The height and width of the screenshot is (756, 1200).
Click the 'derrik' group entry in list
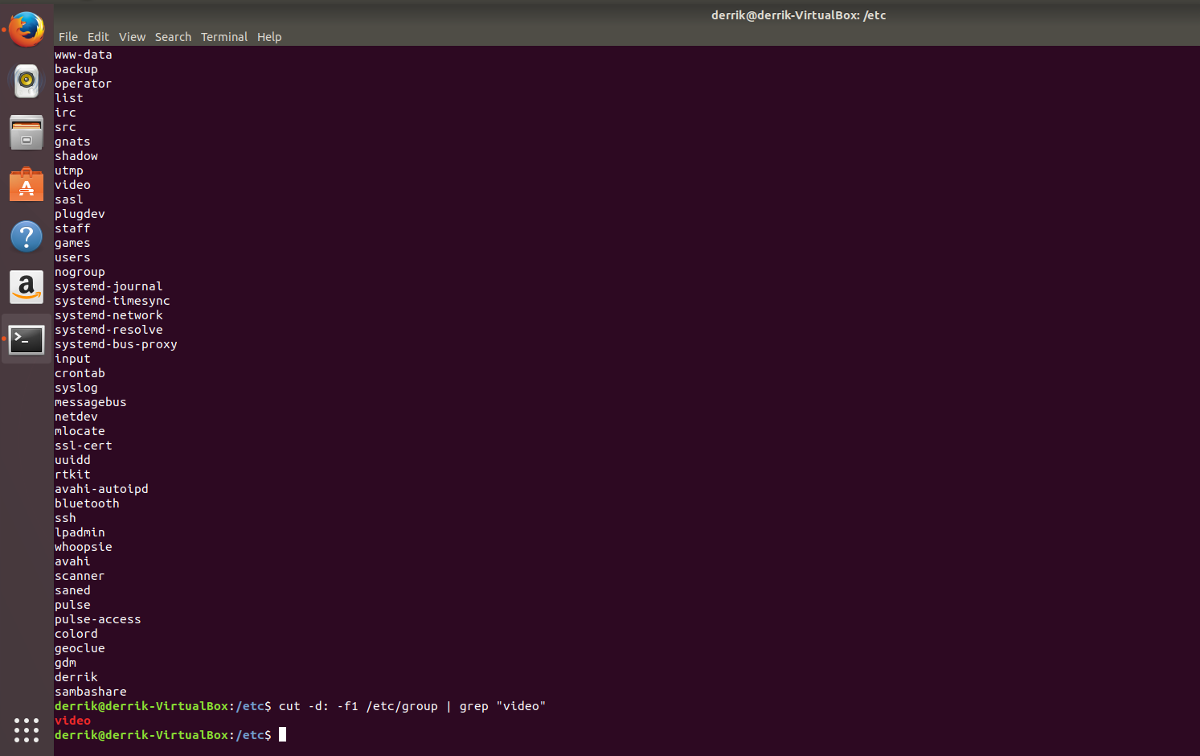[x=76, y=678]
